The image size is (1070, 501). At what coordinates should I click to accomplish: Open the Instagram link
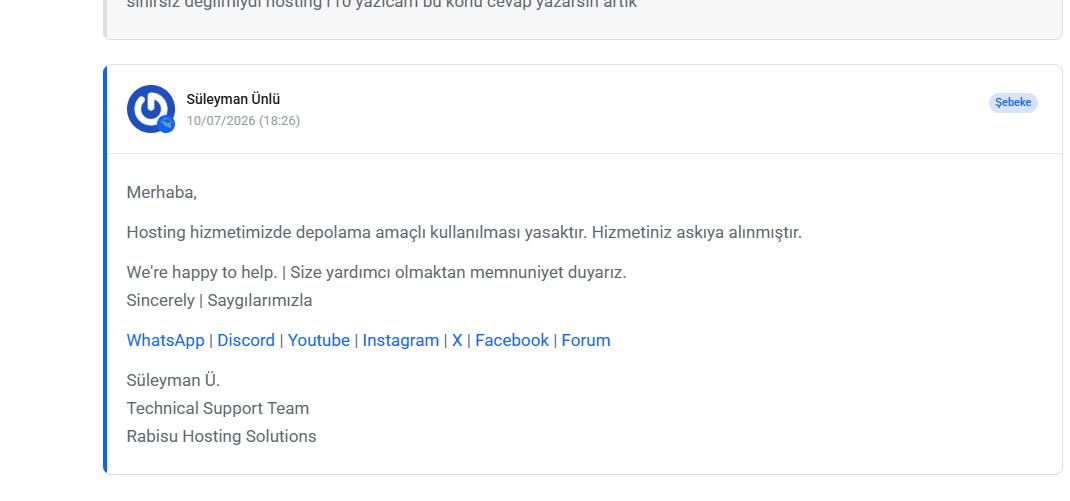[401, 340]
